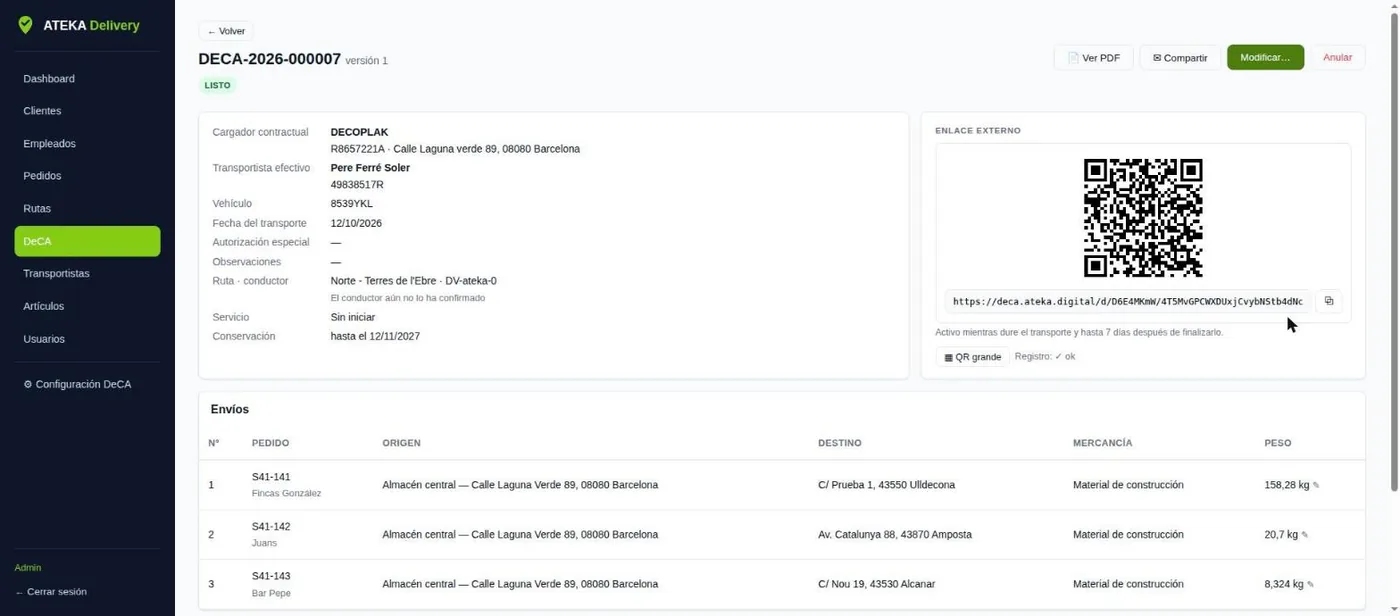
Task: Click the ATEKA Delivery shield logo
Action: click(x=26, y=25)
